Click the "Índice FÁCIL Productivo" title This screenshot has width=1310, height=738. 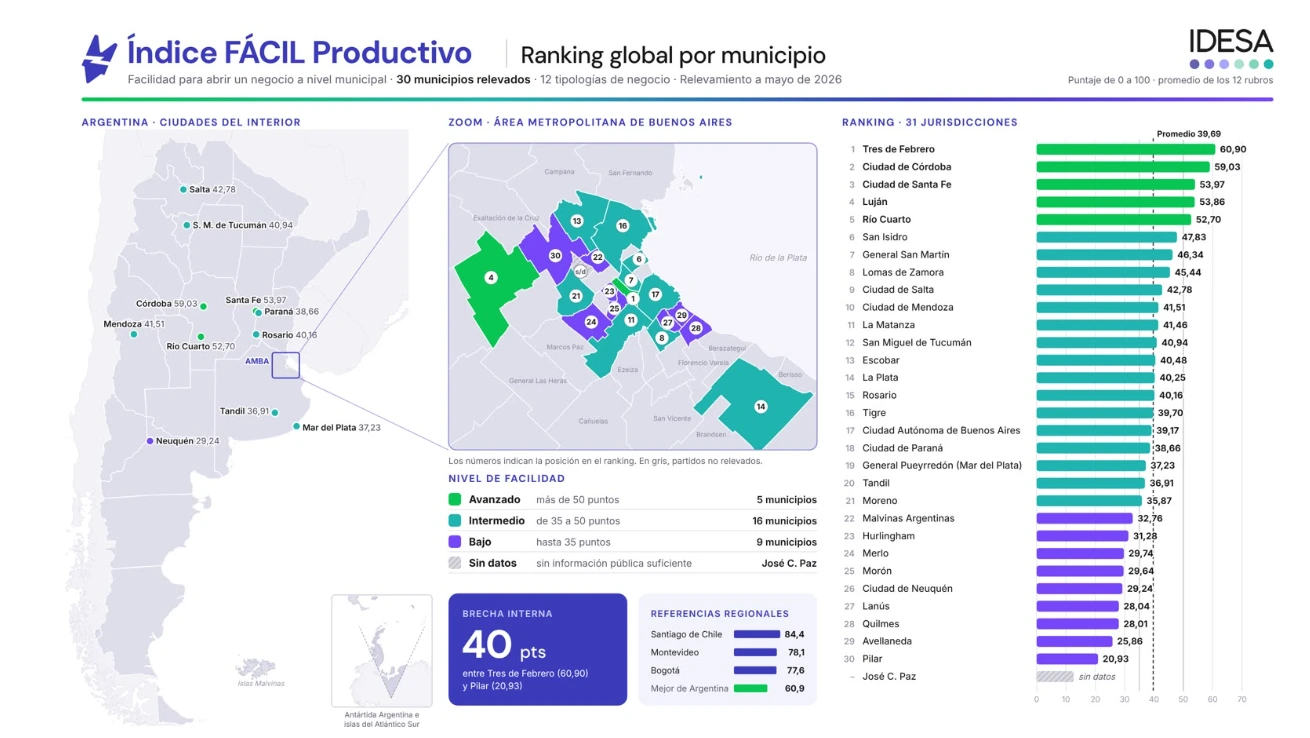coord(299,52)
